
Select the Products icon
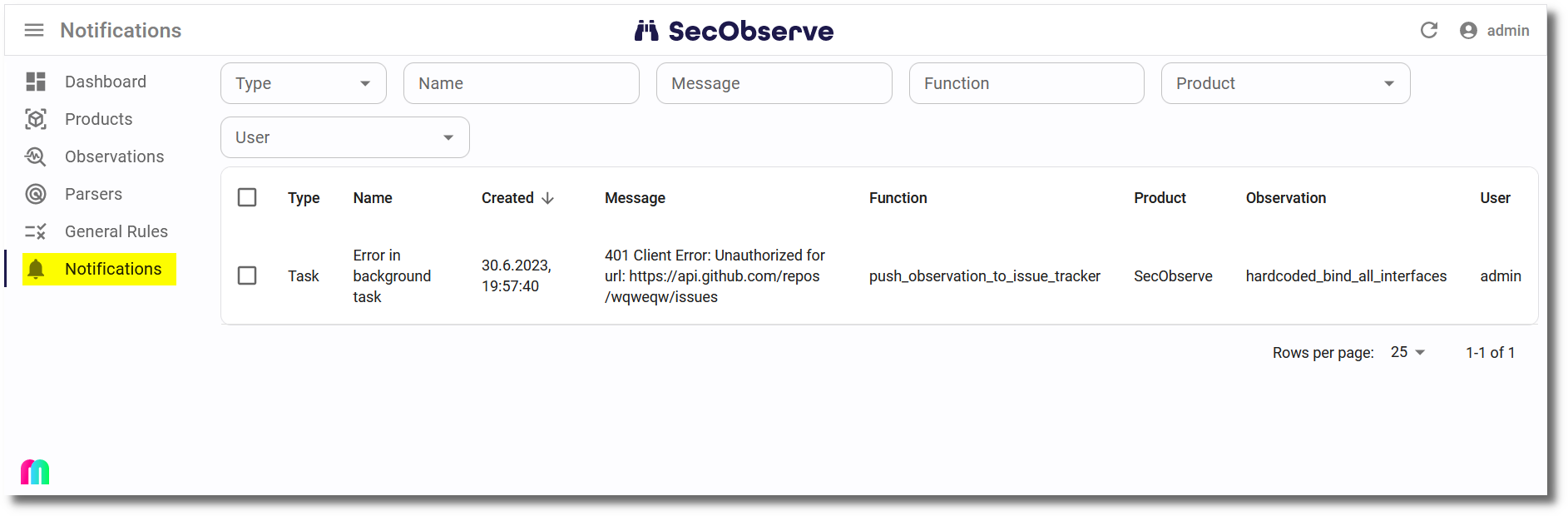click(36, 119)
